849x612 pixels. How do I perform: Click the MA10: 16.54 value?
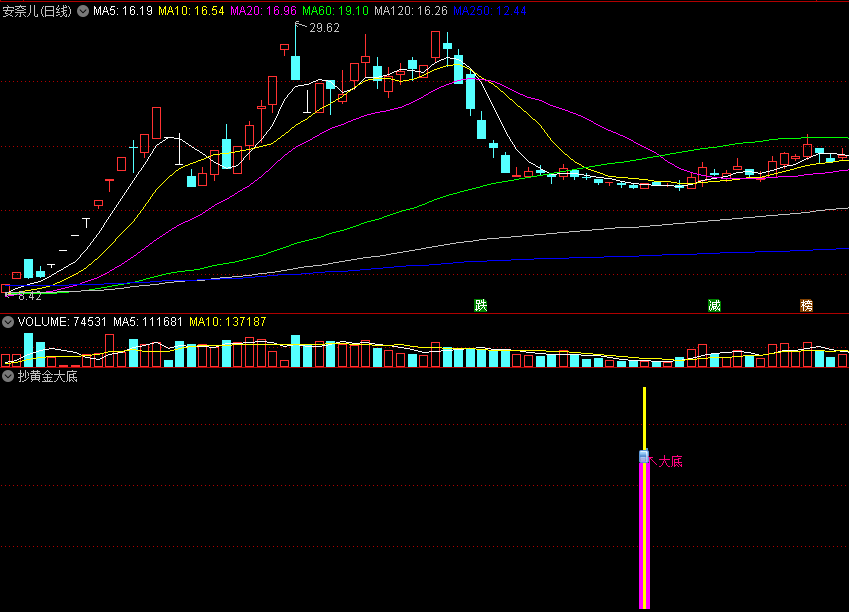191,11
